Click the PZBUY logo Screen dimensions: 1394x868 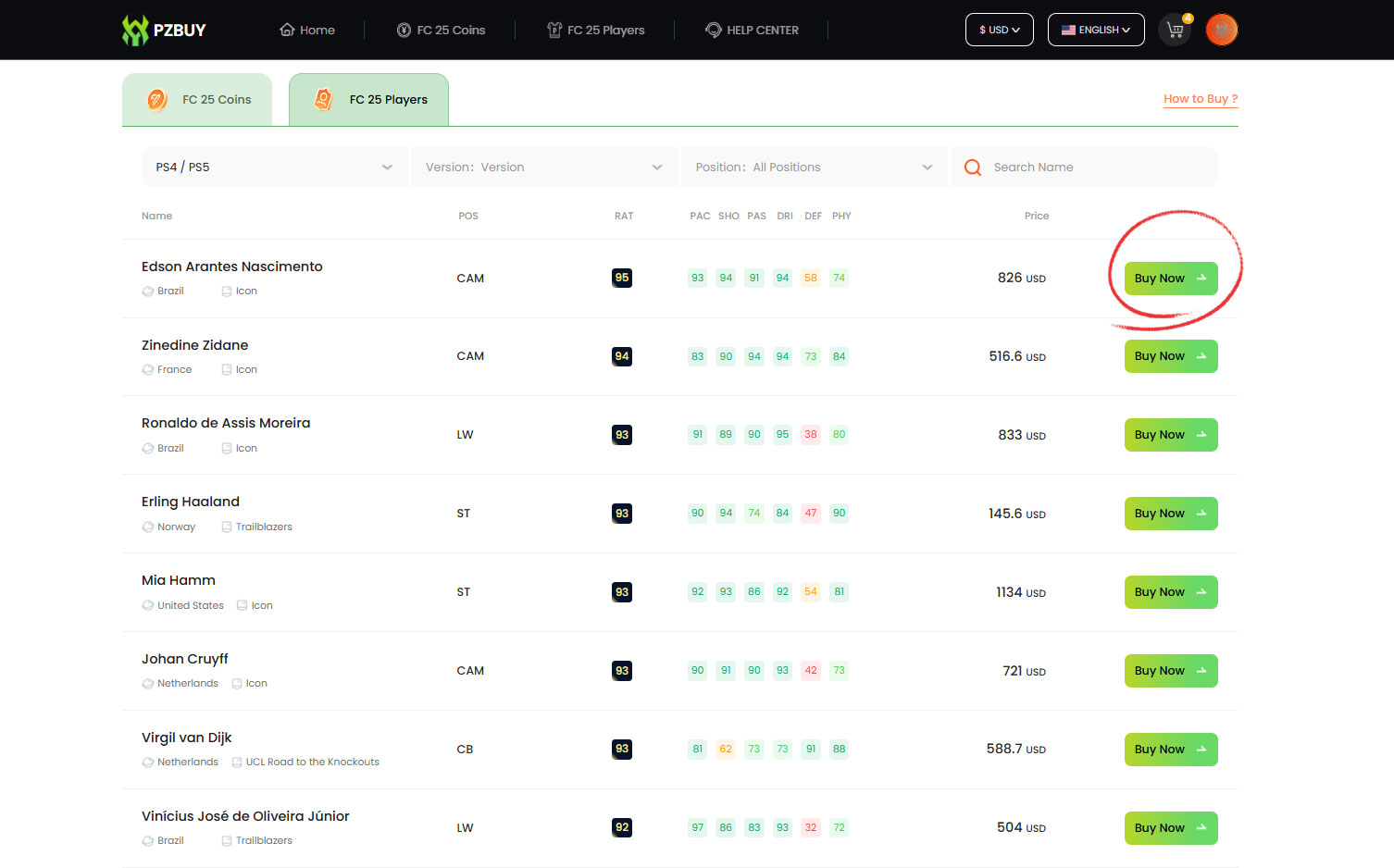pos(164,30)
